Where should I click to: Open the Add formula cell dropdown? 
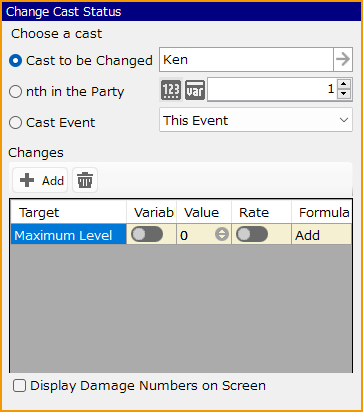pyautogui.click(x=321, y=235)
